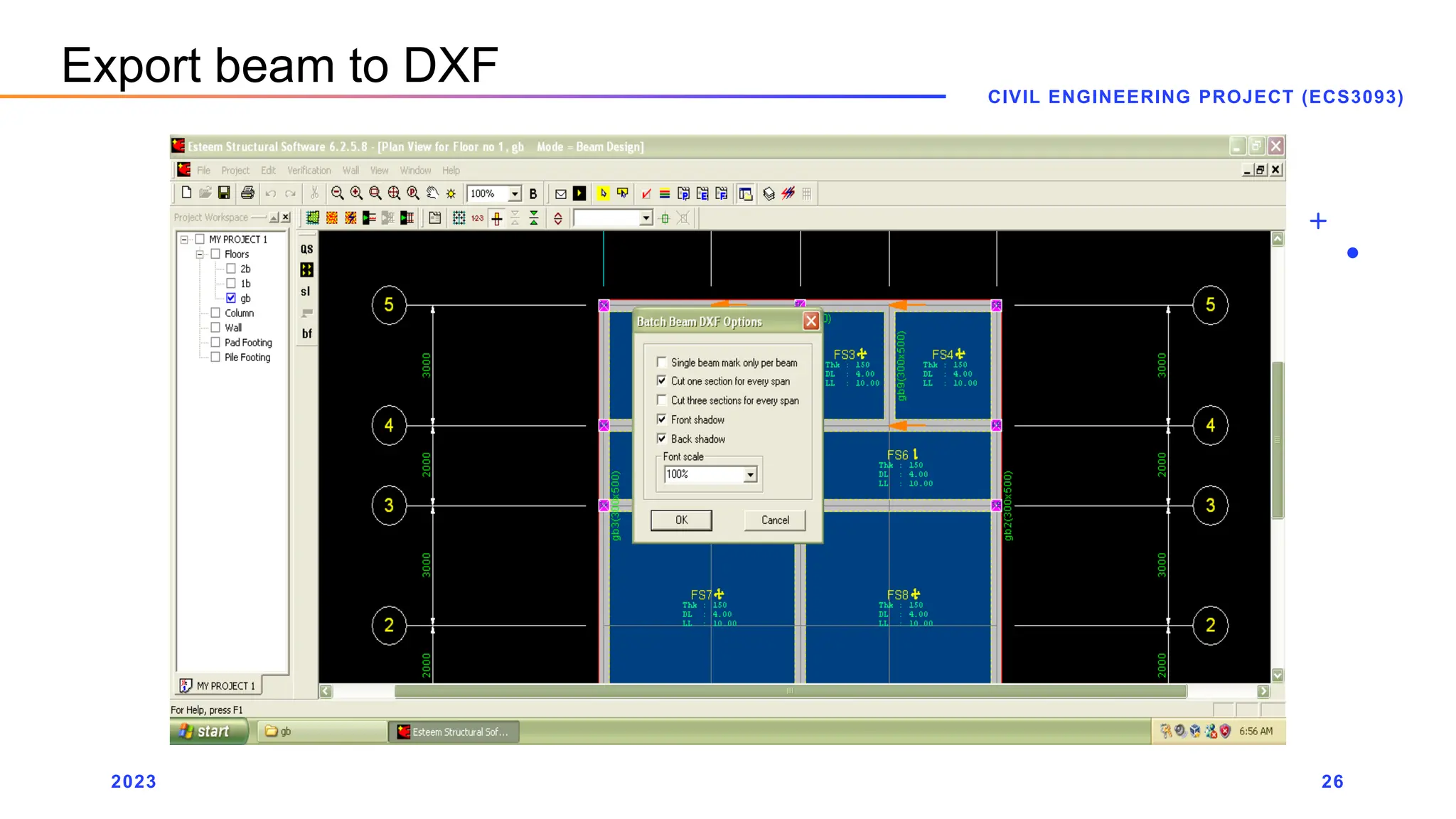This screenshot has height=819, width=1456.
Task: Enable Single beam mark only per beam
Action: click(662, 362)
